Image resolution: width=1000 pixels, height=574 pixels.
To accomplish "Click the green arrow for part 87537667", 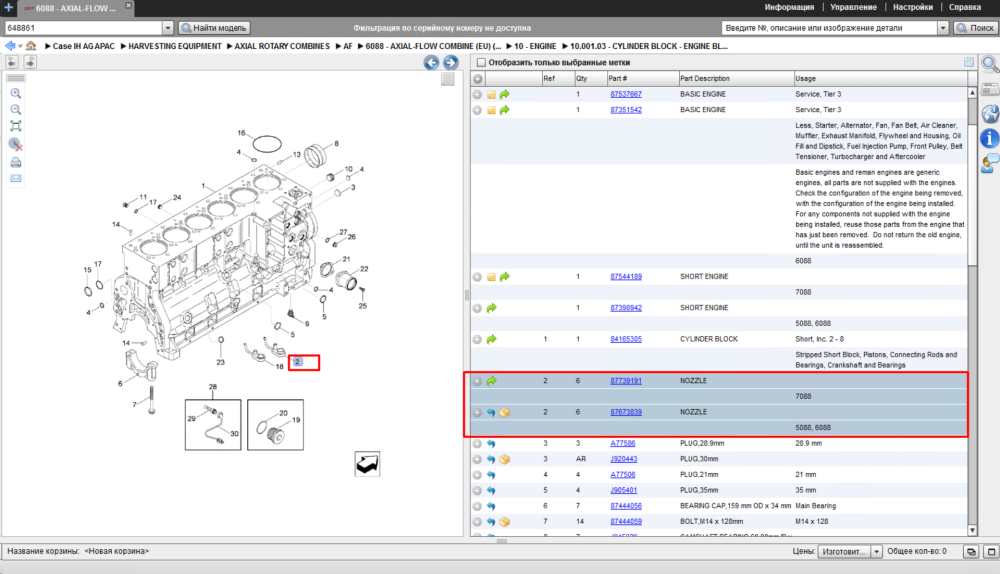I will pyautogui.click(x=504, y=94).
